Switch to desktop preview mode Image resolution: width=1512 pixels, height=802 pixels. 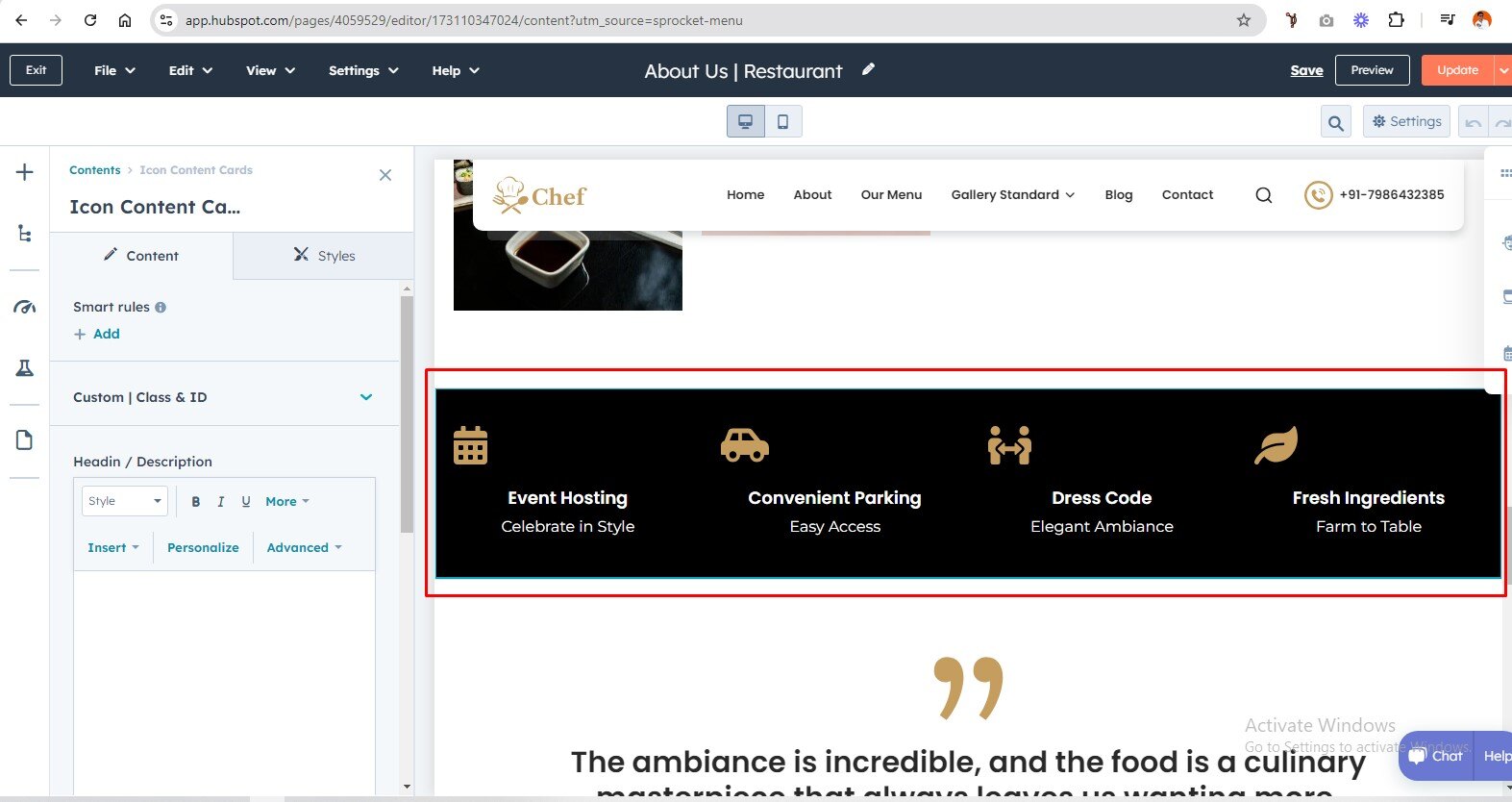click(x=745, y=121)
